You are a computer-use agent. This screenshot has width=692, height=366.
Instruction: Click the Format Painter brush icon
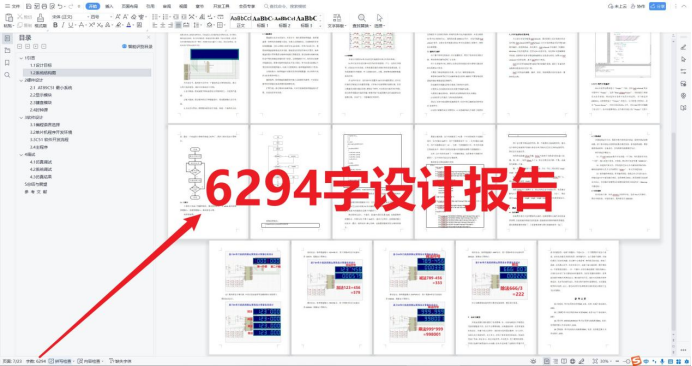tap(41, 18)
